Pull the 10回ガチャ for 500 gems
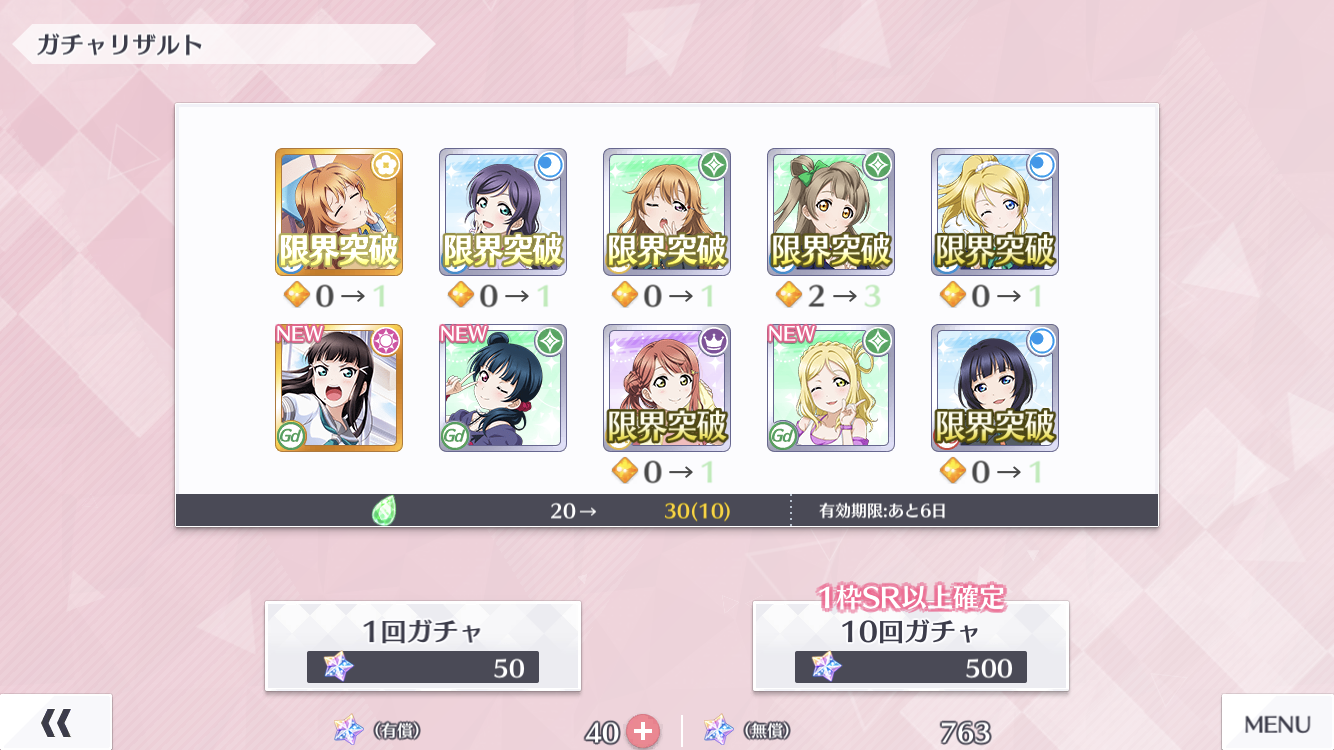Image resolution: width=1334 pixels, height=750 pixels. (911, 646)
